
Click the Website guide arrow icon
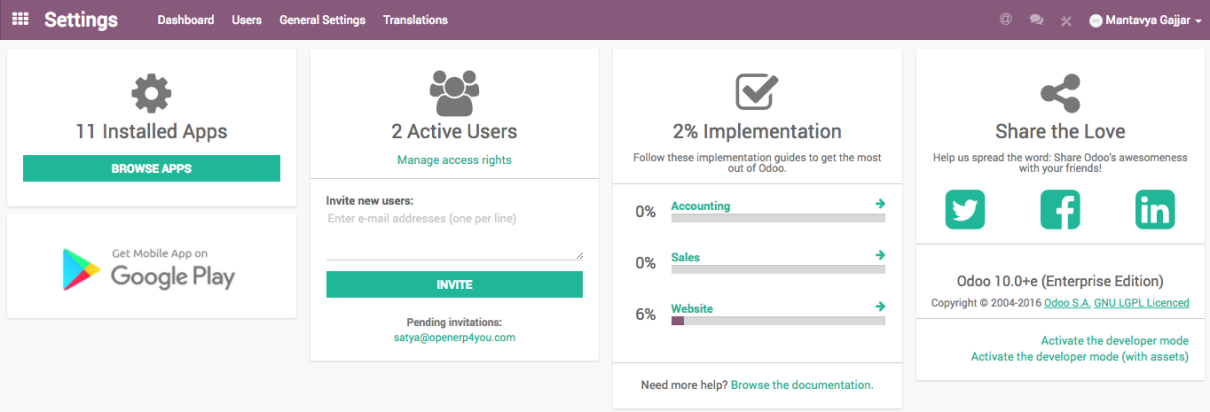880,306
